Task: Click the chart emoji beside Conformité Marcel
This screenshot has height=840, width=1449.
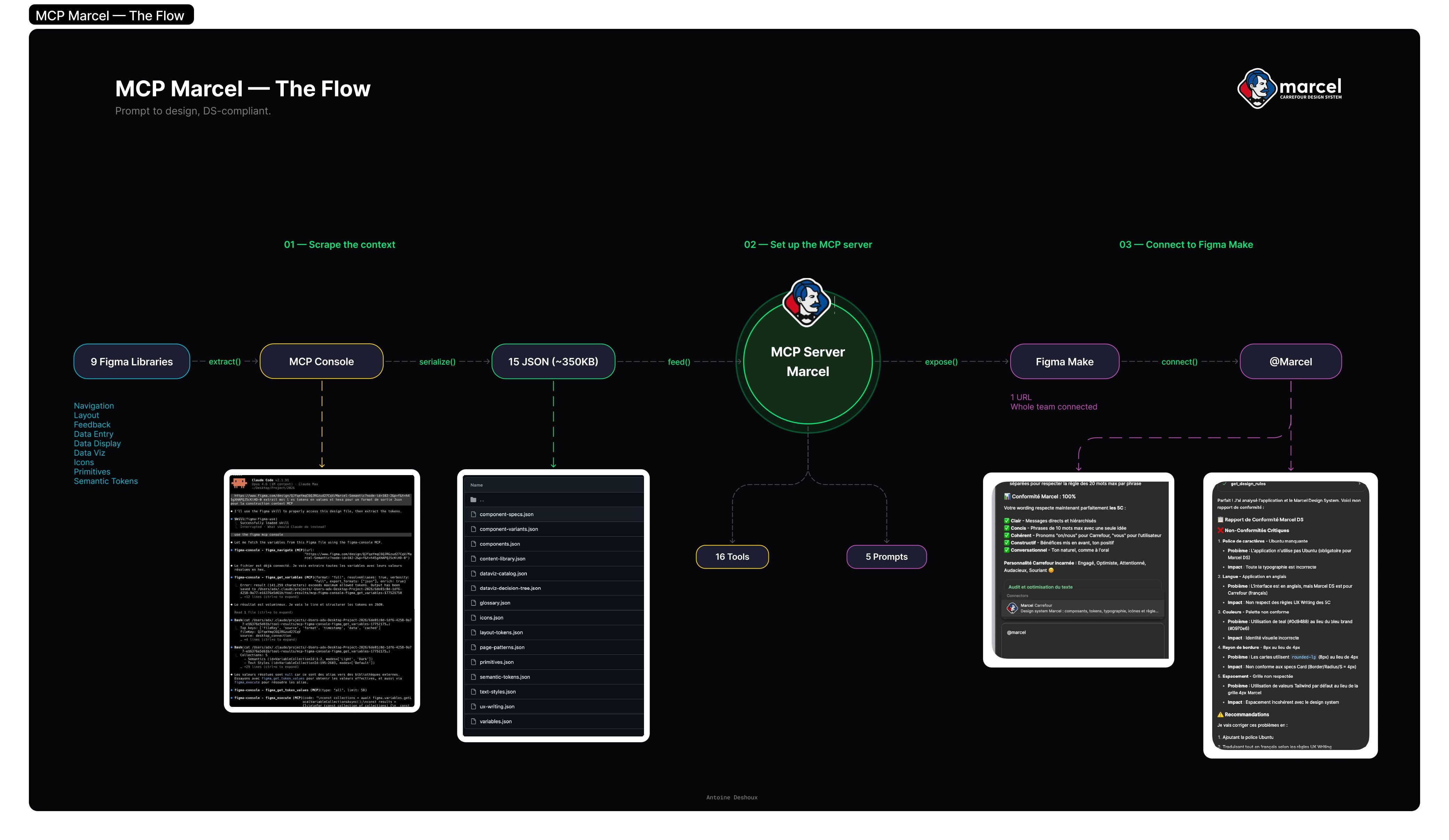Action: [1007, 496]
